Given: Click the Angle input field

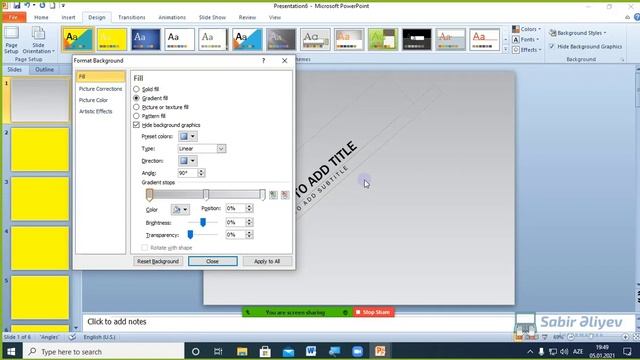Looking at the screenshot, I should [187, 173].
